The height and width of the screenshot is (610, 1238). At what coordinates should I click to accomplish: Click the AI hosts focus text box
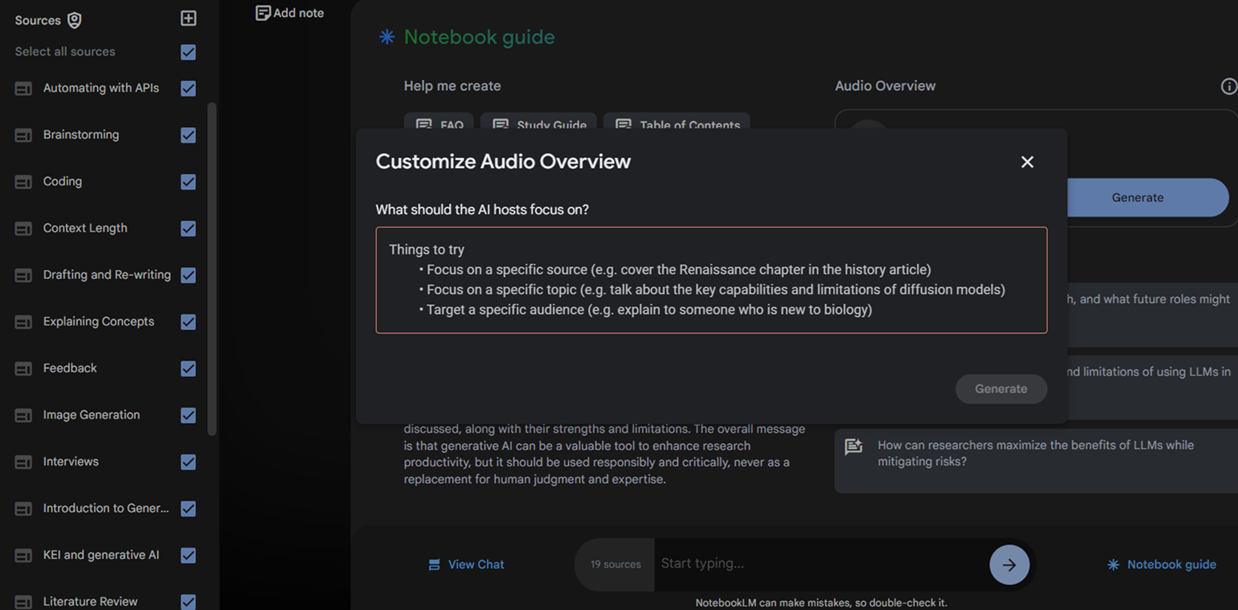click(x=711, y=280)
